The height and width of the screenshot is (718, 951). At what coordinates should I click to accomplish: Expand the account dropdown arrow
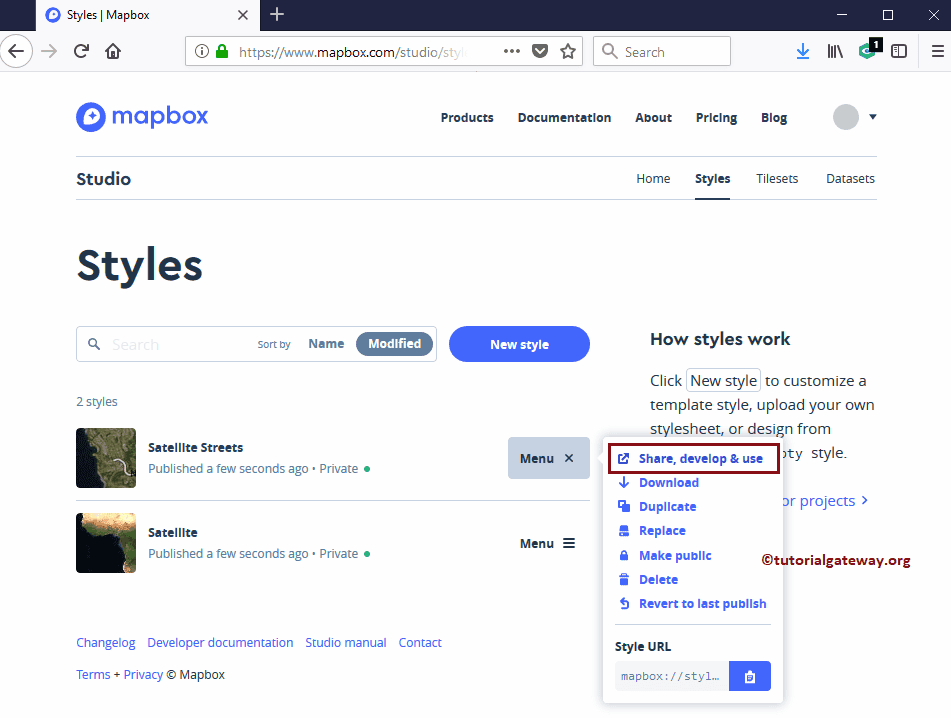pos(873,117)
